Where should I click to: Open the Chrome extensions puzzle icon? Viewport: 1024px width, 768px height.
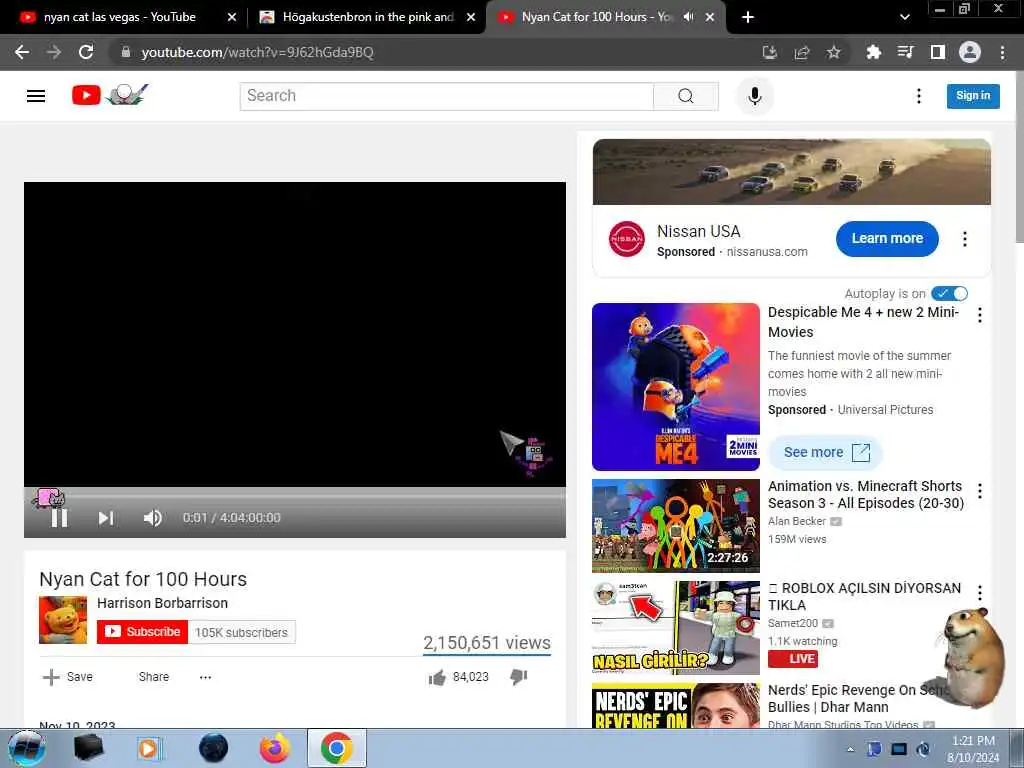click(873, 52)
